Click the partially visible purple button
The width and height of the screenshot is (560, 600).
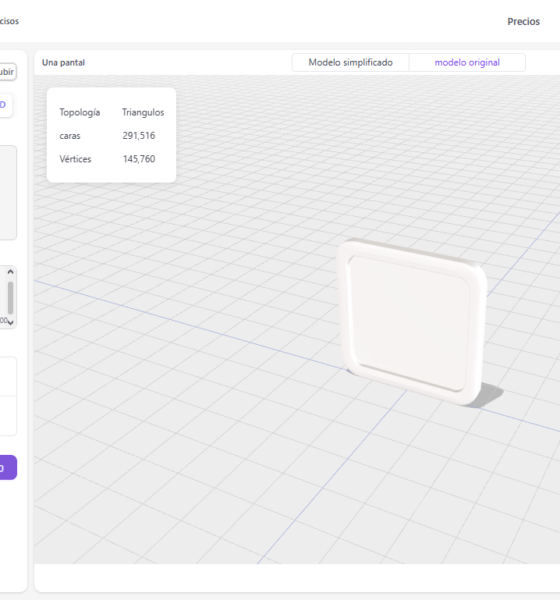[8, 467]
